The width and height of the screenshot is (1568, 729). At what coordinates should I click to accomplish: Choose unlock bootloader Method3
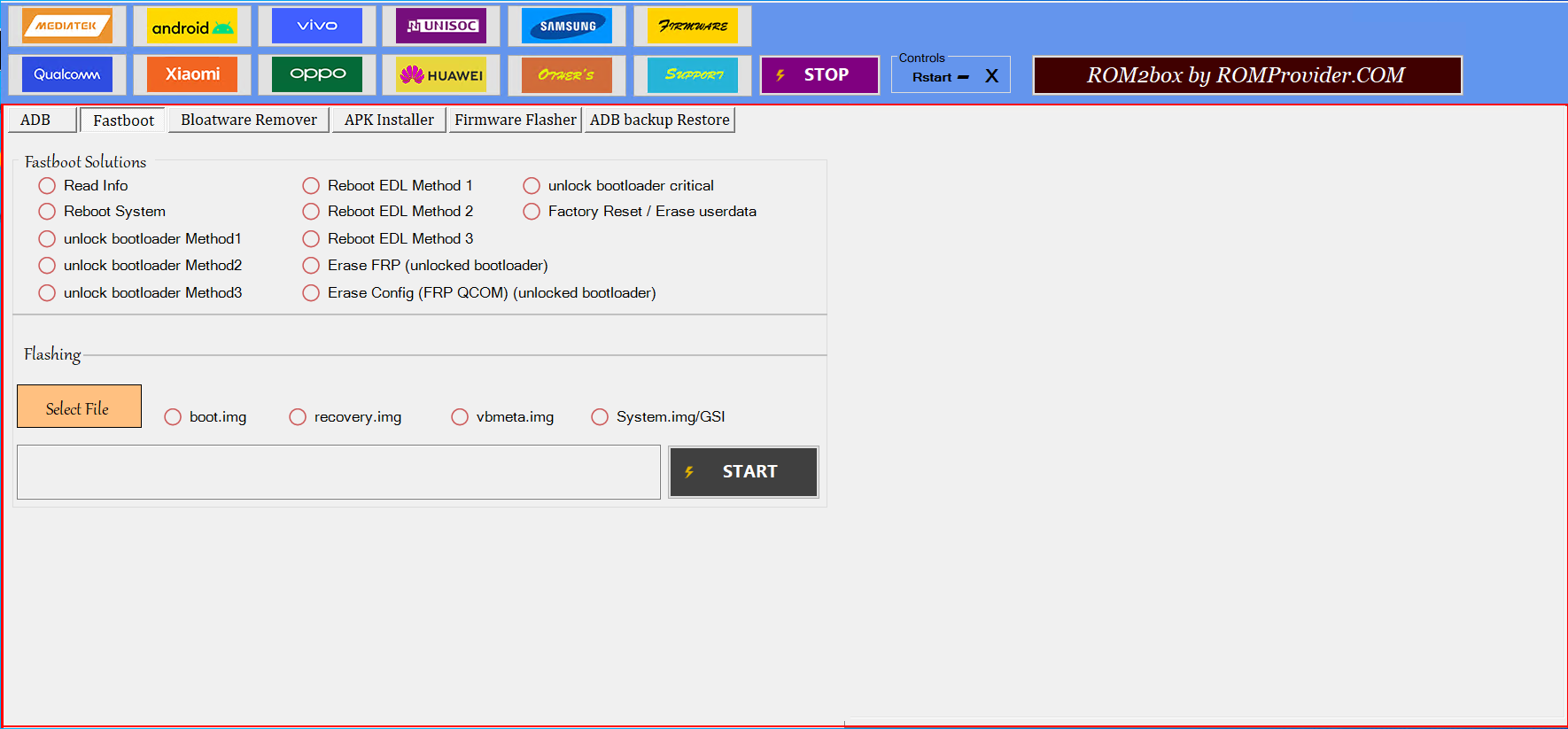pos(140,292)
